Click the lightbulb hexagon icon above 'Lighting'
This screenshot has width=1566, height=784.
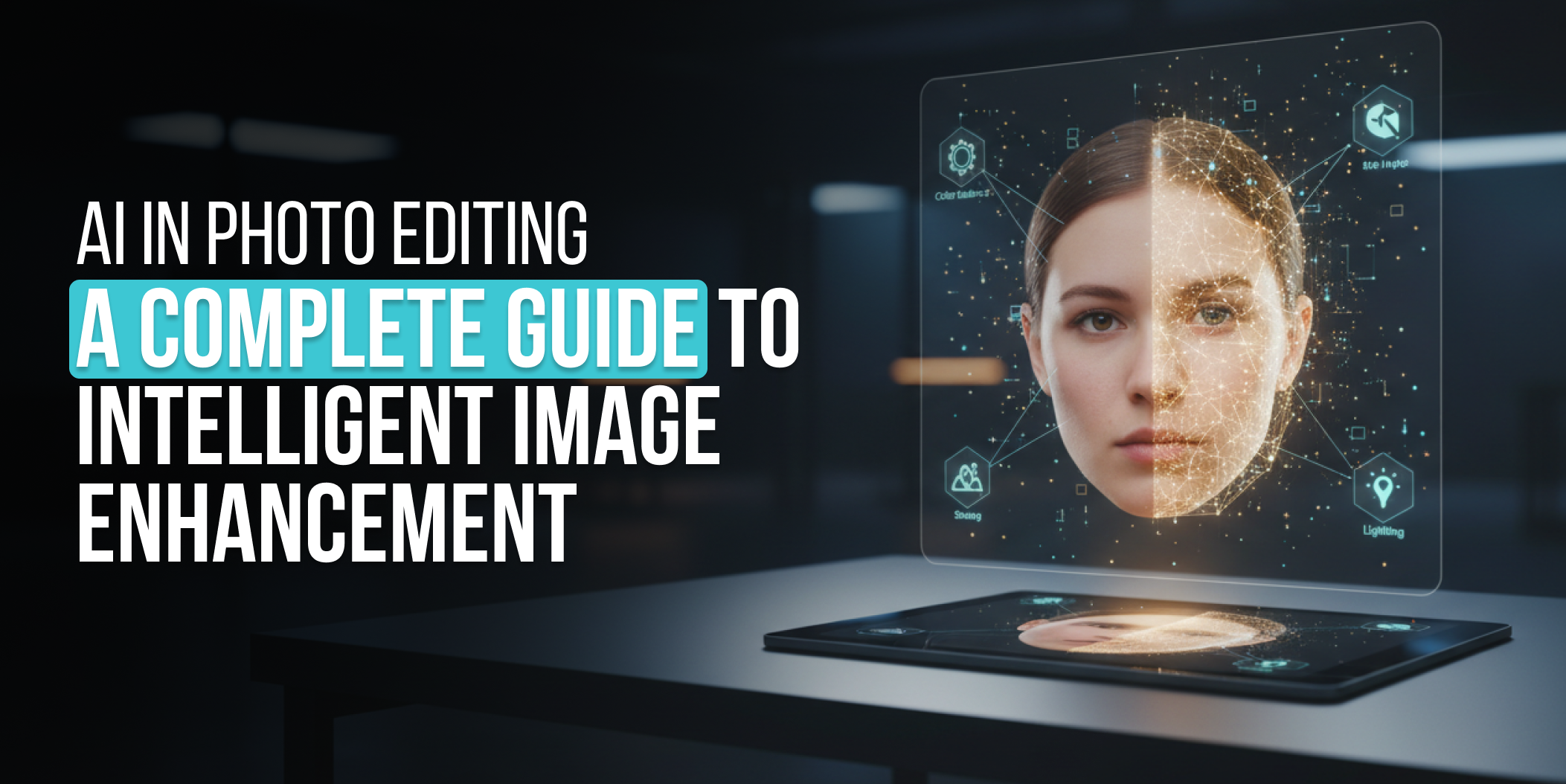[1383, 488]
